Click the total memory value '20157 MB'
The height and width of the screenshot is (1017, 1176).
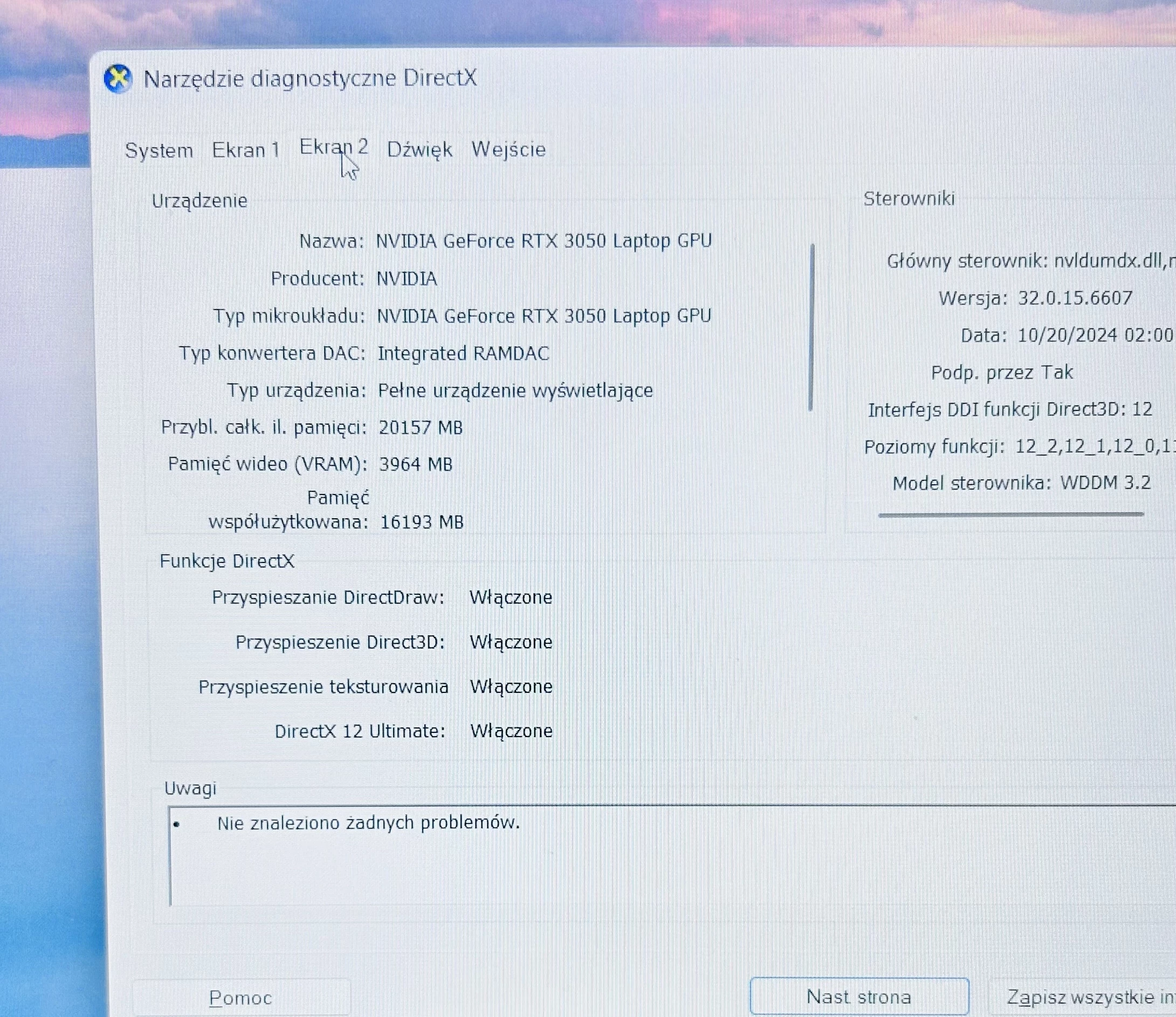pyautogui.click(x=421, y=427)
